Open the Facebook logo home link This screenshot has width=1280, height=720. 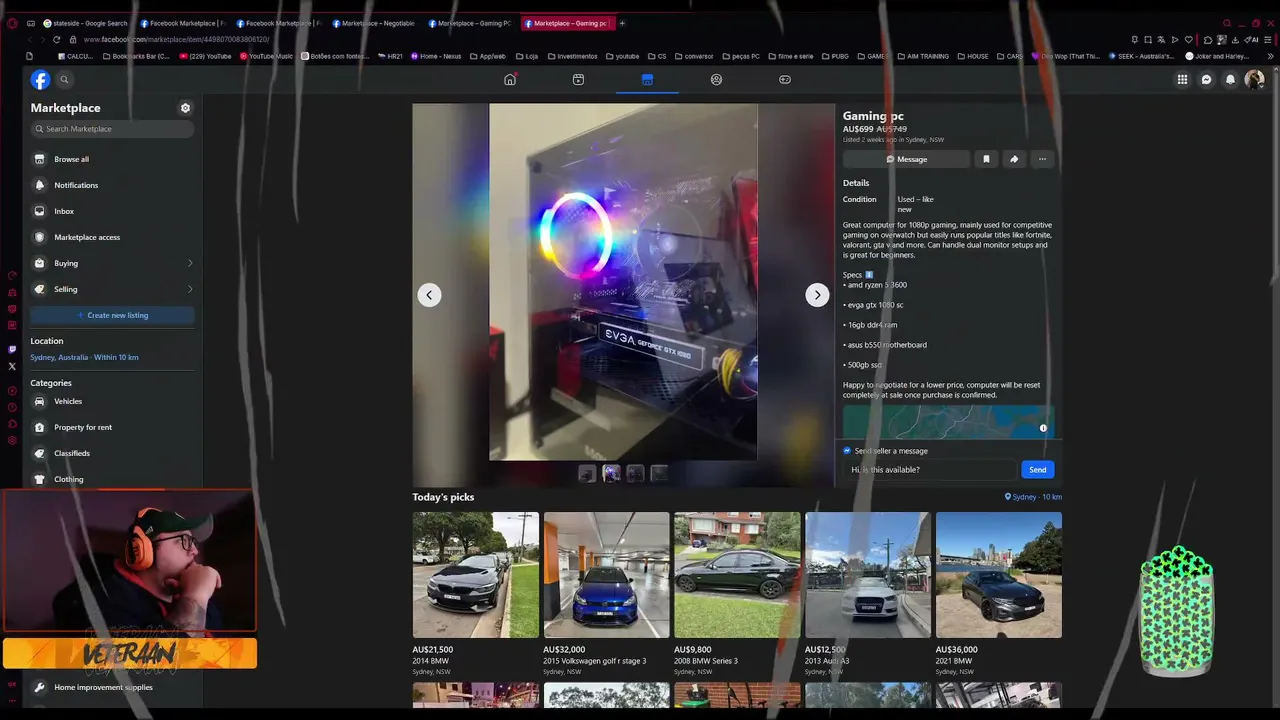tap(40, 80)
